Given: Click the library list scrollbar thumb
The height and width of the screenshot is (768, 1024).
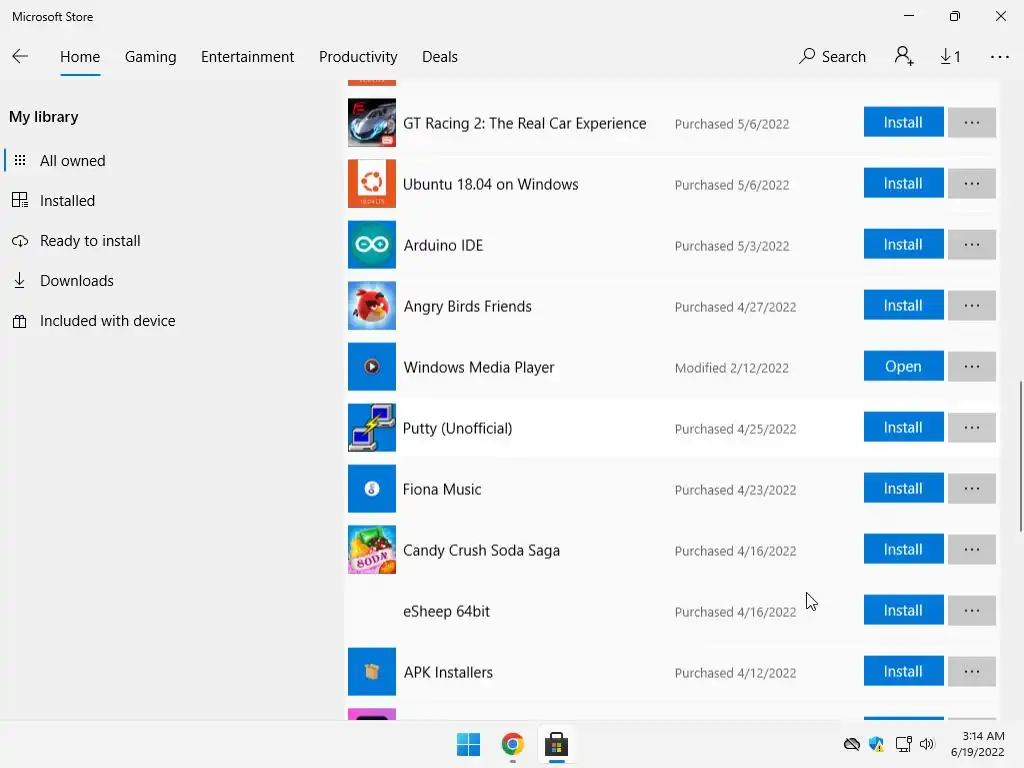Looking at the screenshot, I should click(1020, 456).
